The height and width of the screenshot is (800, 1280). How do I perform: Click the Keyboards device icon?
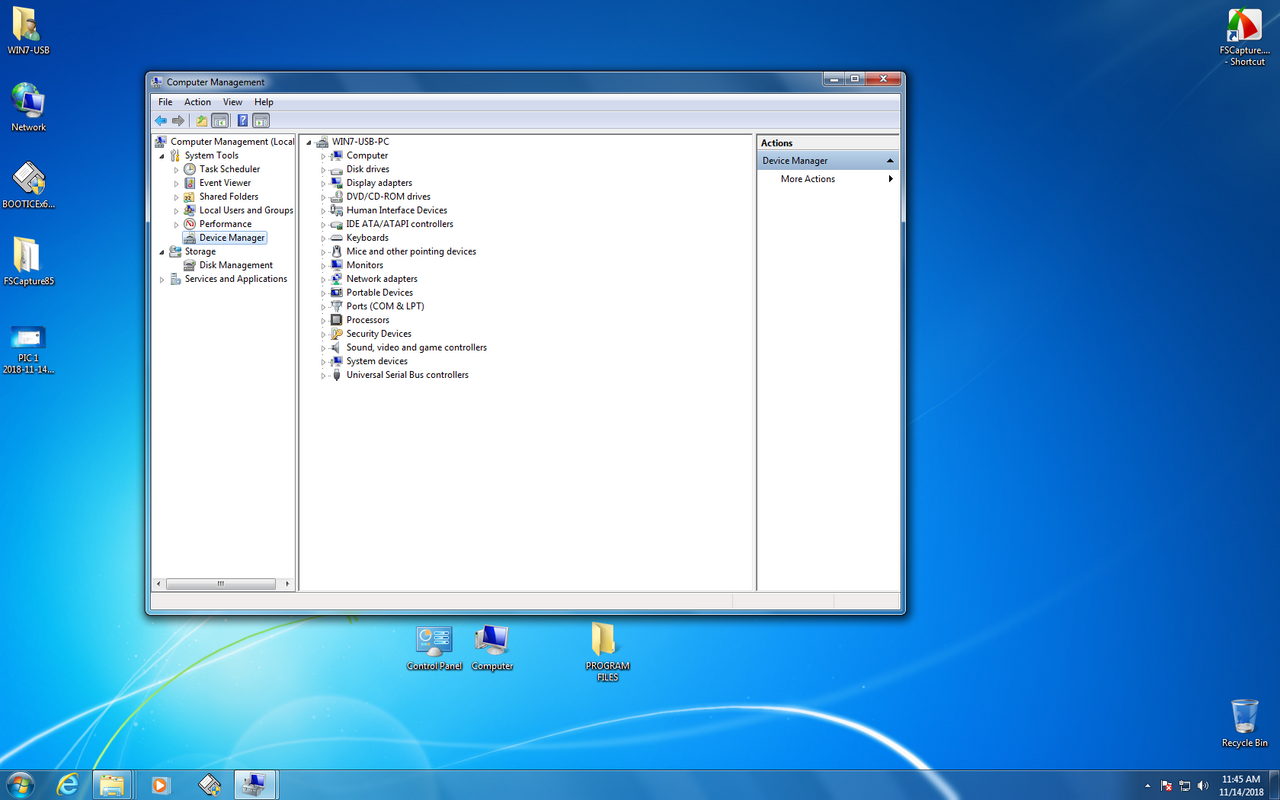(337, 238)
